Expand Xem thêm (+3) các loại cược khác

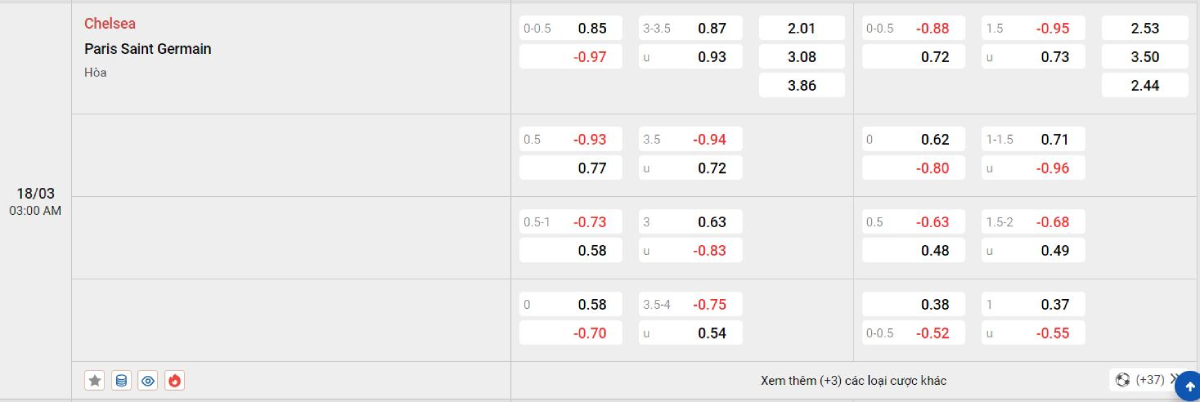coord(853,381)
